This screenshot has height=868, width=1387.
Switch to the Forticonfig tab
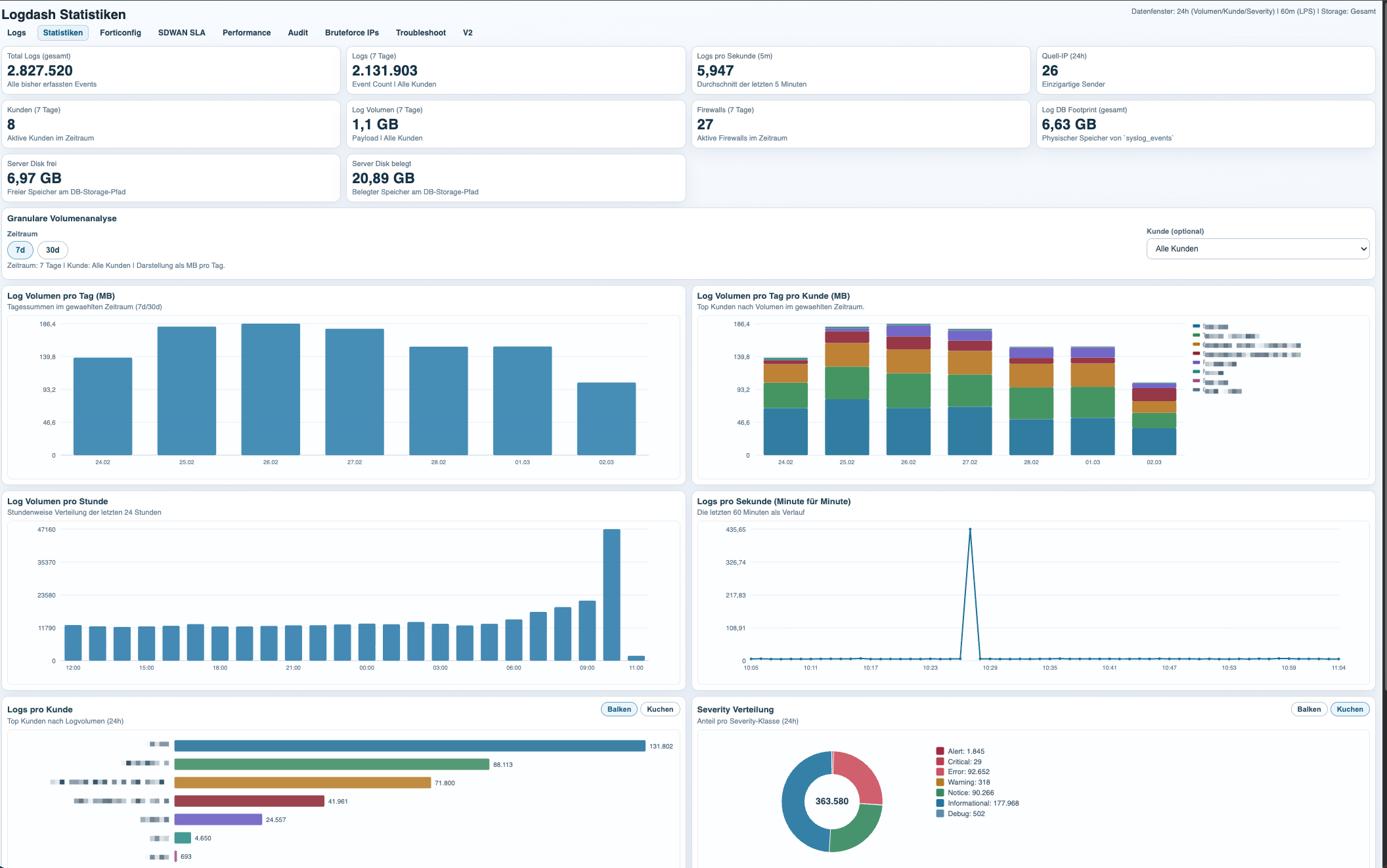click(x=120, y=33)
